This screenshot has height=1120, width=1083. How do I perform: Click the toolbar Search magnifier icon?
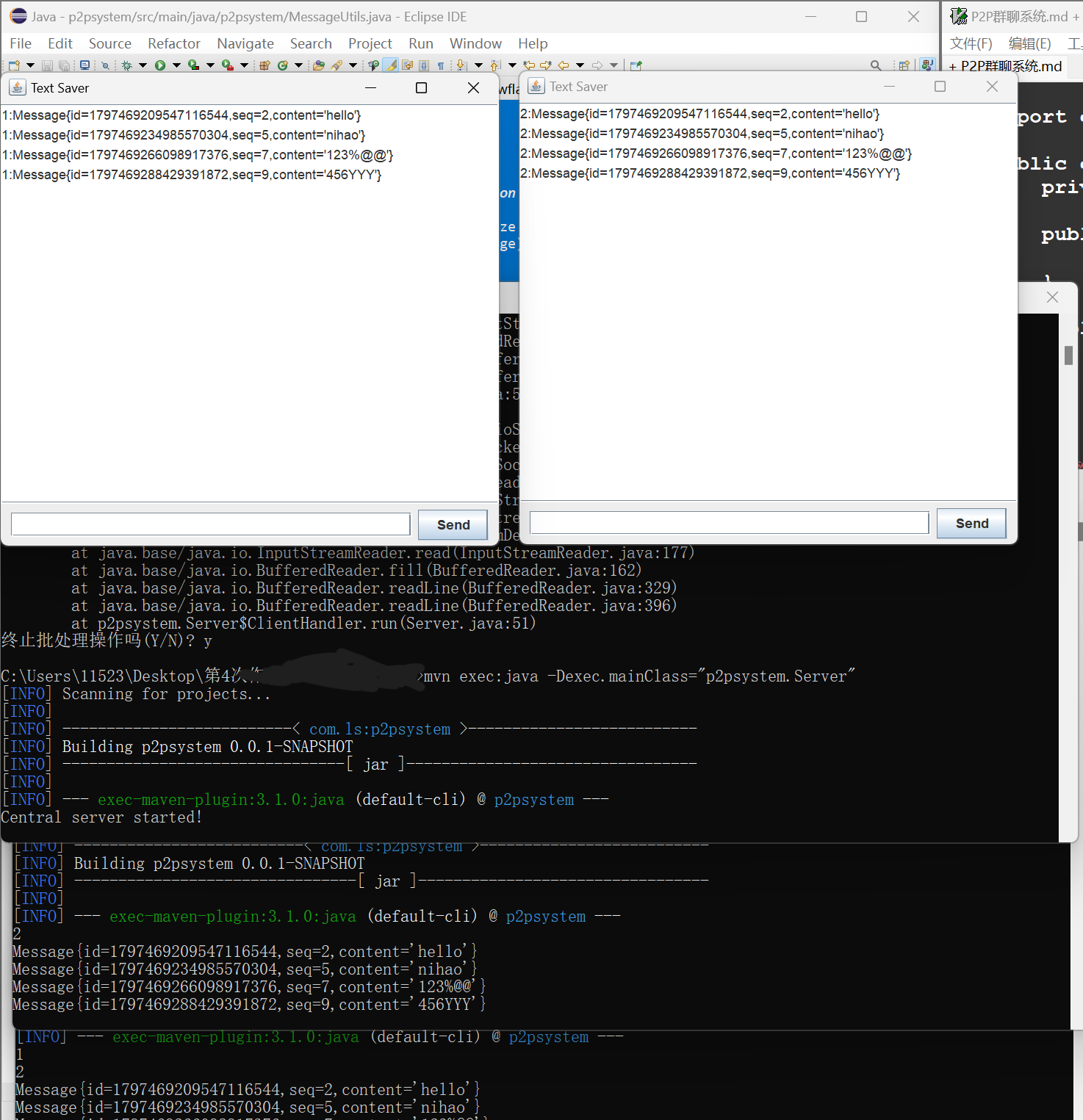point(875,65)
